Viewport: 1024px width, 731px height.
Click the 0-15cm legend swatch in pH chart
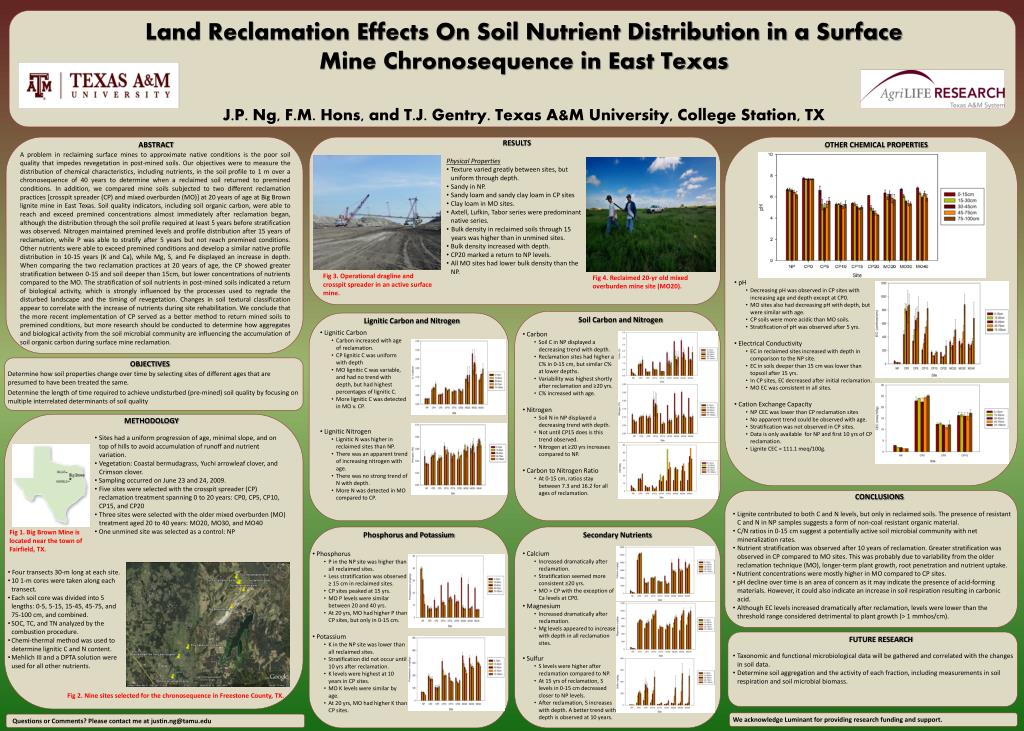[948, 194]
